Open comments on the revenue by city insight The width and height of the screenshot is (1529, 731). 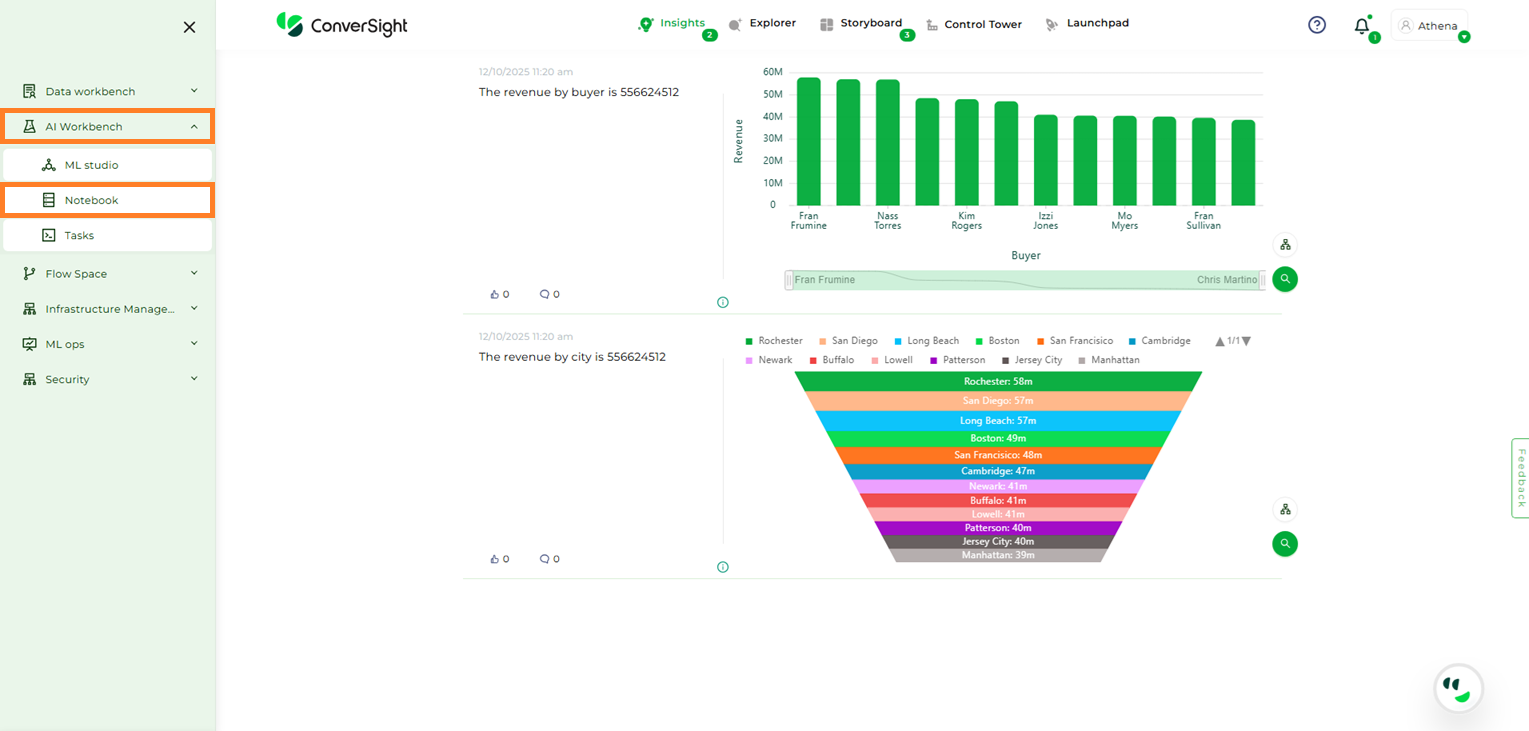pos(544,559)
